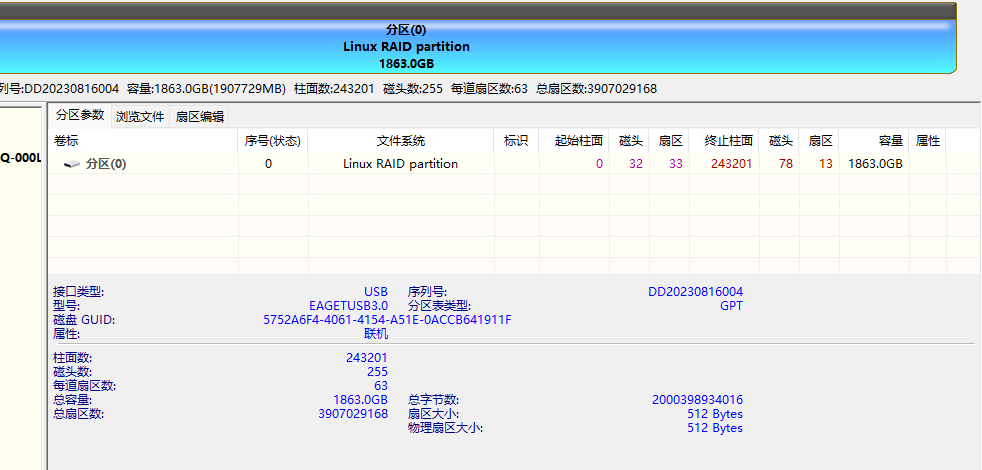The height and width of the screenshot is (470, 982).
Task: Click the drive icon beside 分区(0)
Action: (72, 164)
